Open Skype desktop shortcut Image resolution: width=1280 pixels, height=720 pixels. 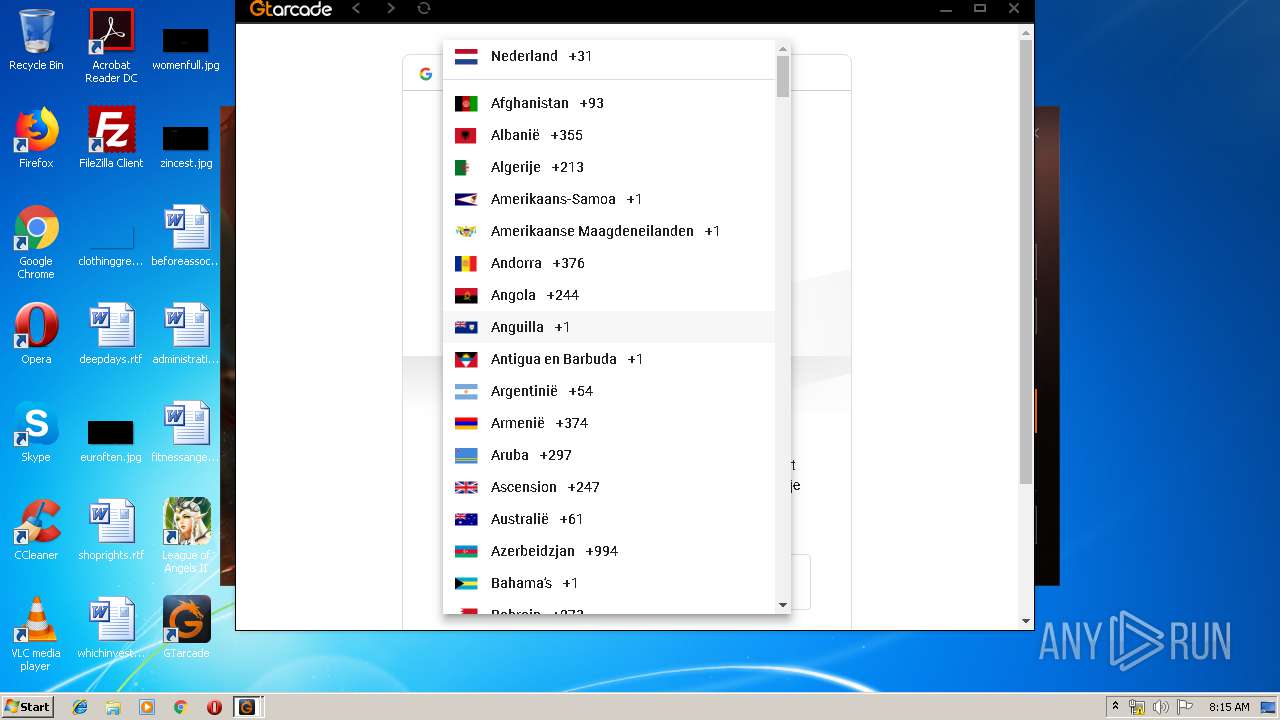[x=36, y=432]
